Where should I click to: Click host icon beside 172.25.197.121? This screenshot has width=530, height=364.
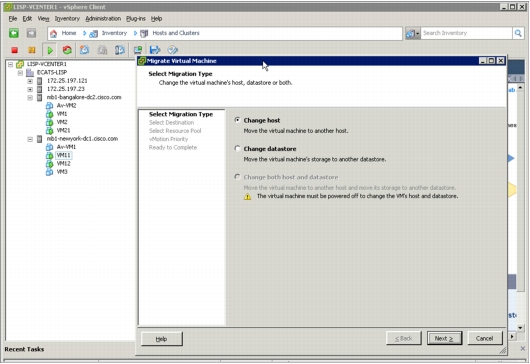tap(40, 81)
